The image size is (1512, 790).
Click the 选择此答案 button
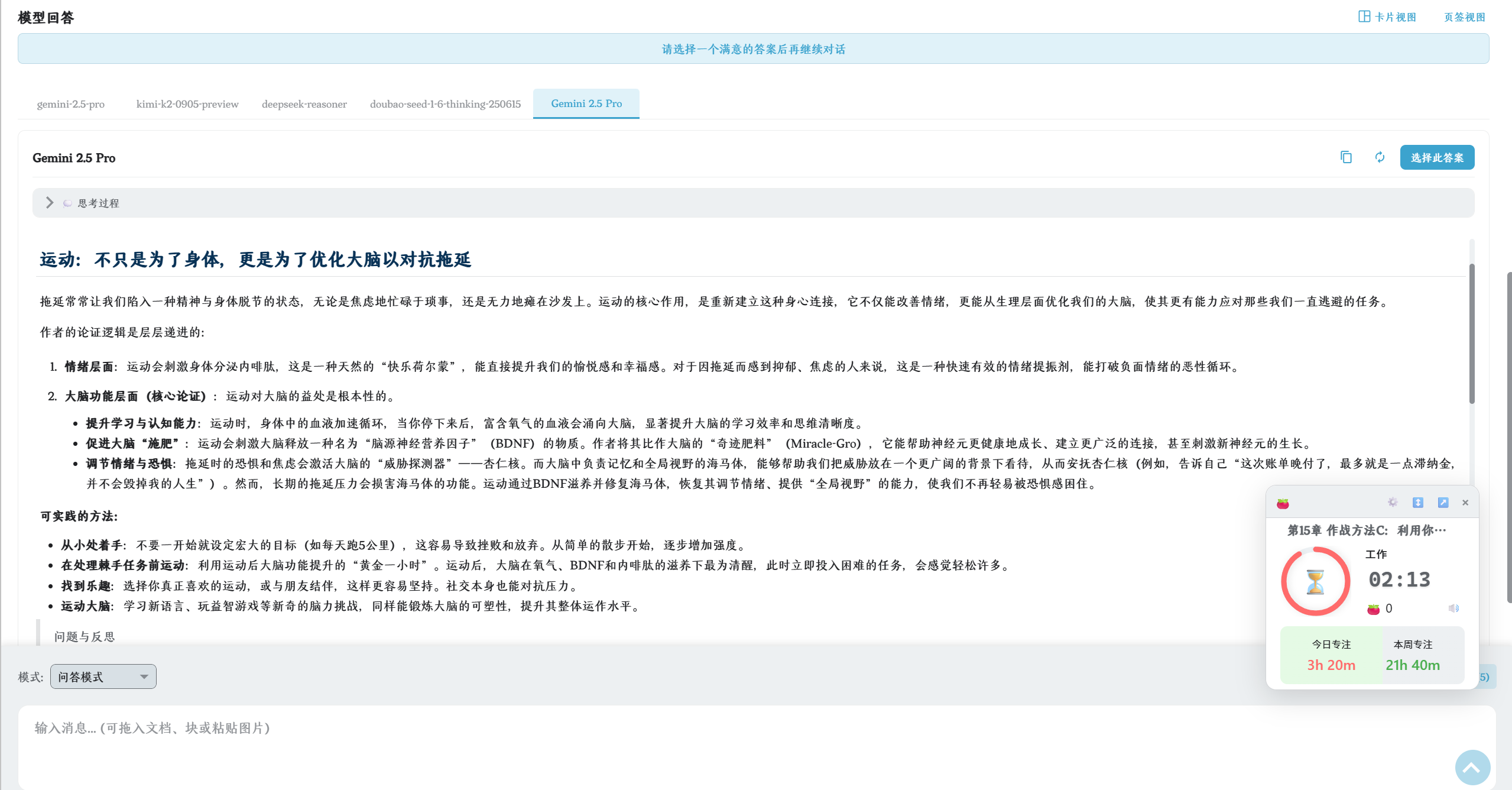[x=1436, y=157]
